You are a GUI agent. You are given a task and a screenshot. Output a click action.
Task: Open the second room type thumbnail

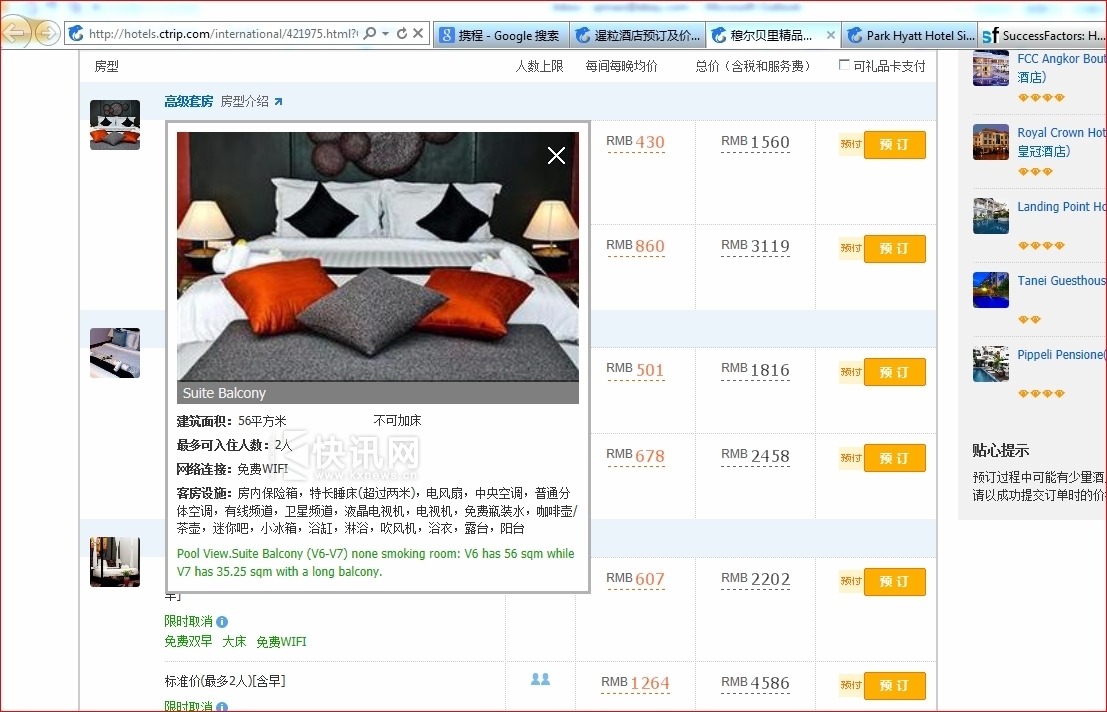[115, 353]
